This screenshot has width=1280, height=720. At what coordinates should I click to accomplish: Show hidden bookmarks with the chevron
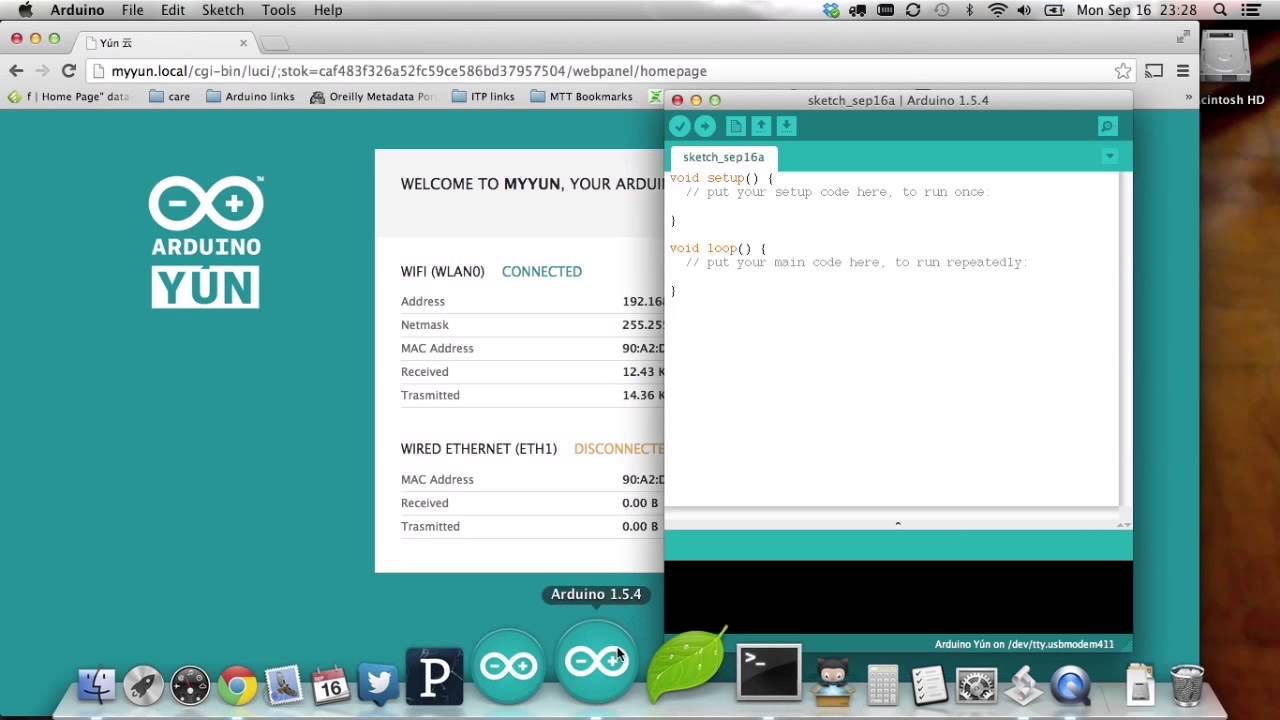click(x=1188, y=97)
